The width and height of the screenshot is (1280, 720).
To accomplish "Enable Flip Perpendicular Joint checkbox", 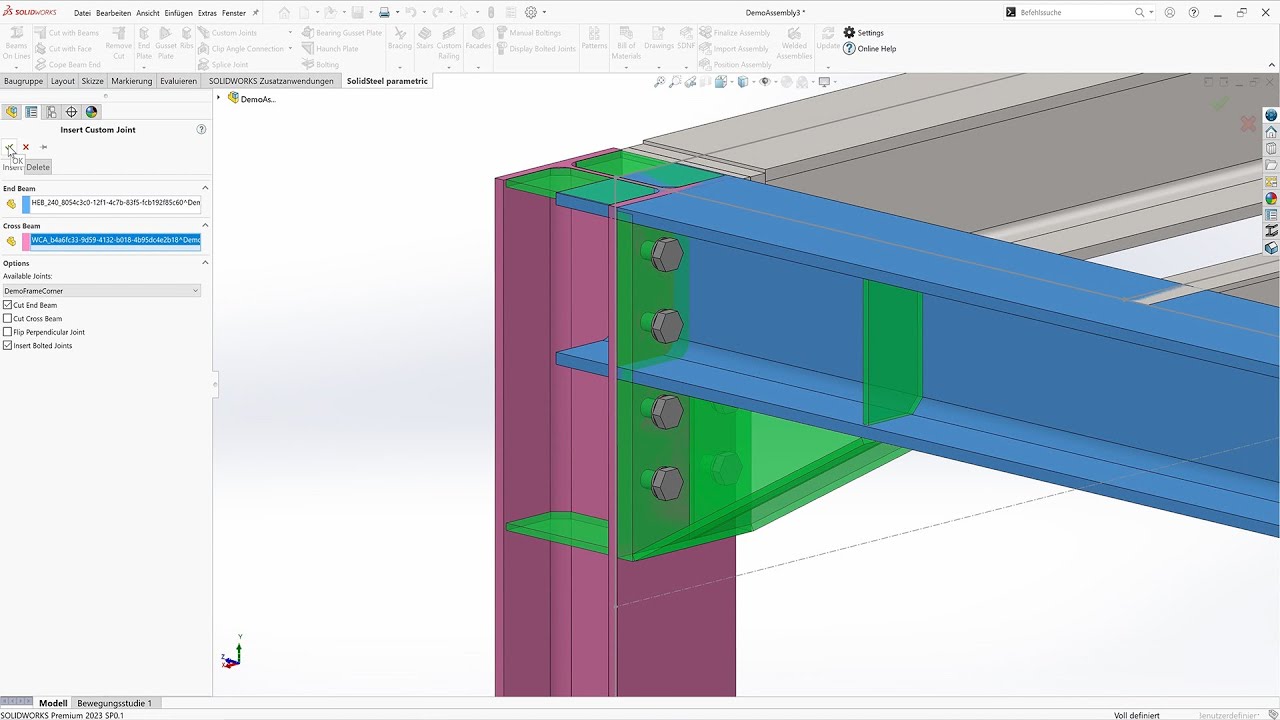I will pos(8,332).
